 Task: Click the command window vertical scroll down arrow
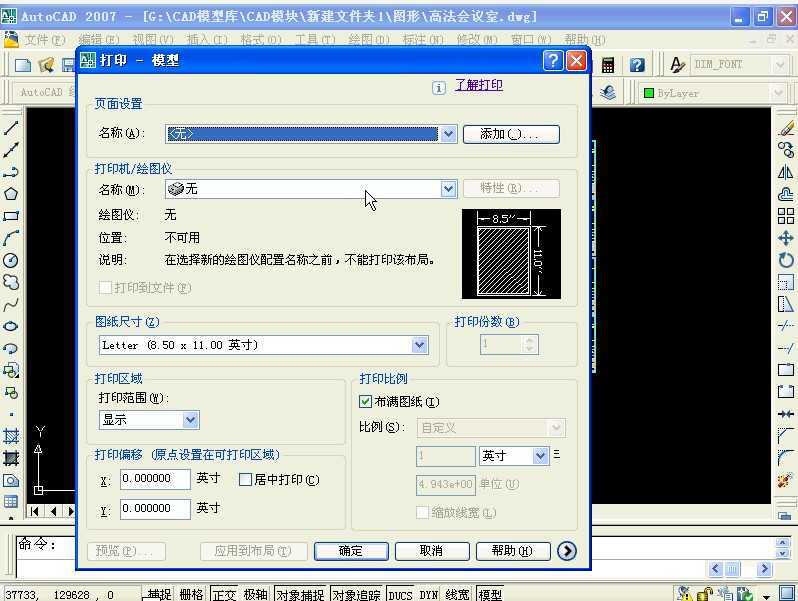(783, 554)
